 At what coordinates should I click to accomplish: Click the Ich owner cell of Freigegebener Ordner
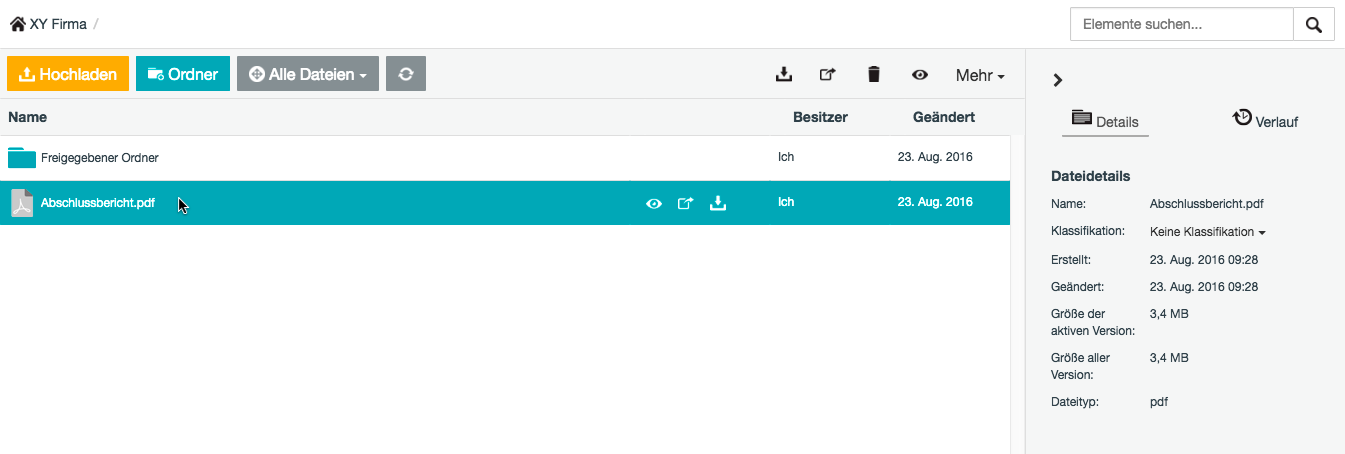click(786, 158)
